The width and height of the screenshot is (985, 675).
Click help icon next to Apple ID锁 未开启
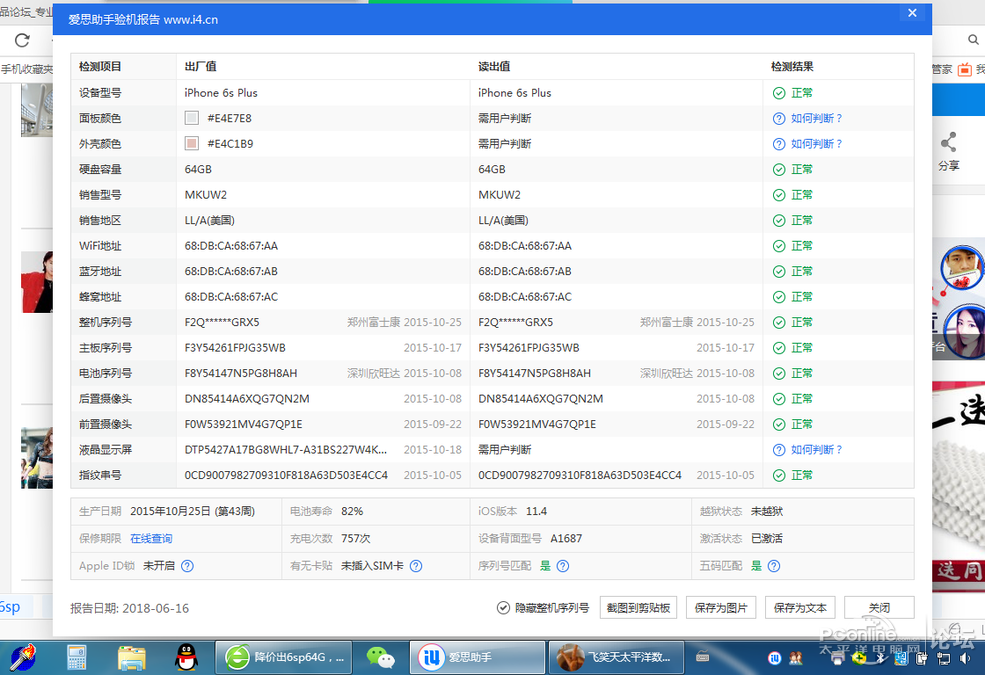[x=187, y=566]
